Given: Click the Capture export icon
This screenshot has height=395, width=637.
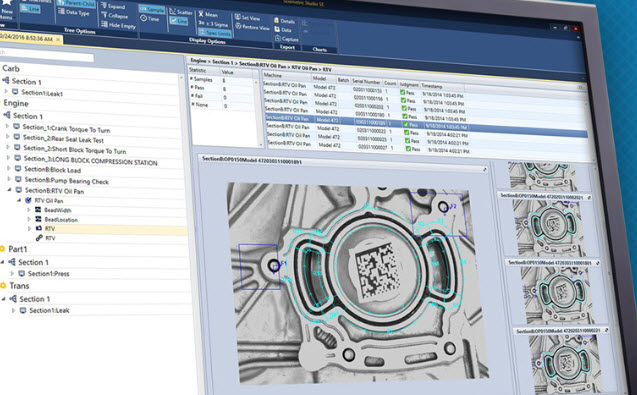Looking at the screenshot, I should point(278,39).
